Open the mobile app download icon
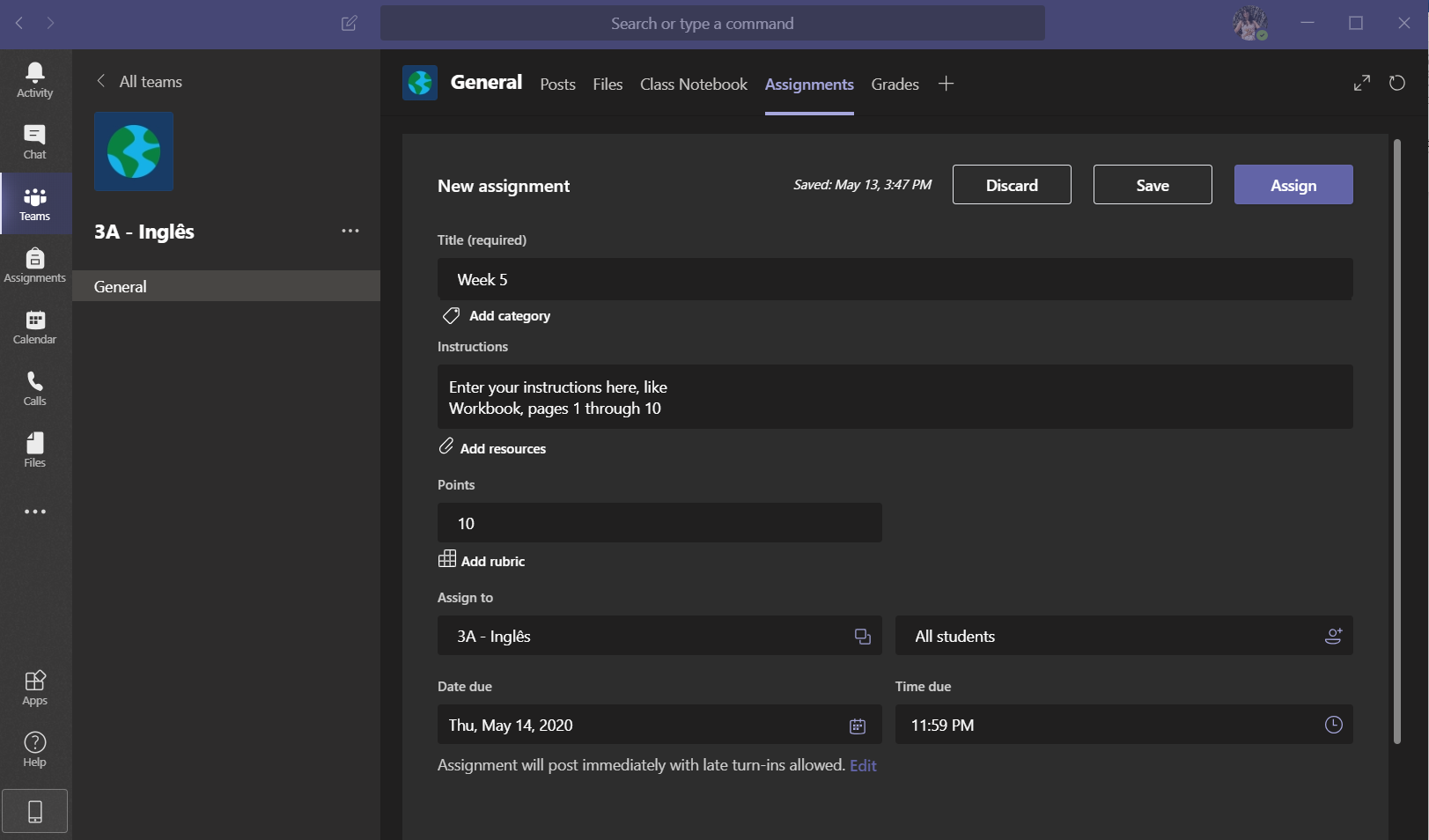 (35, 811)
